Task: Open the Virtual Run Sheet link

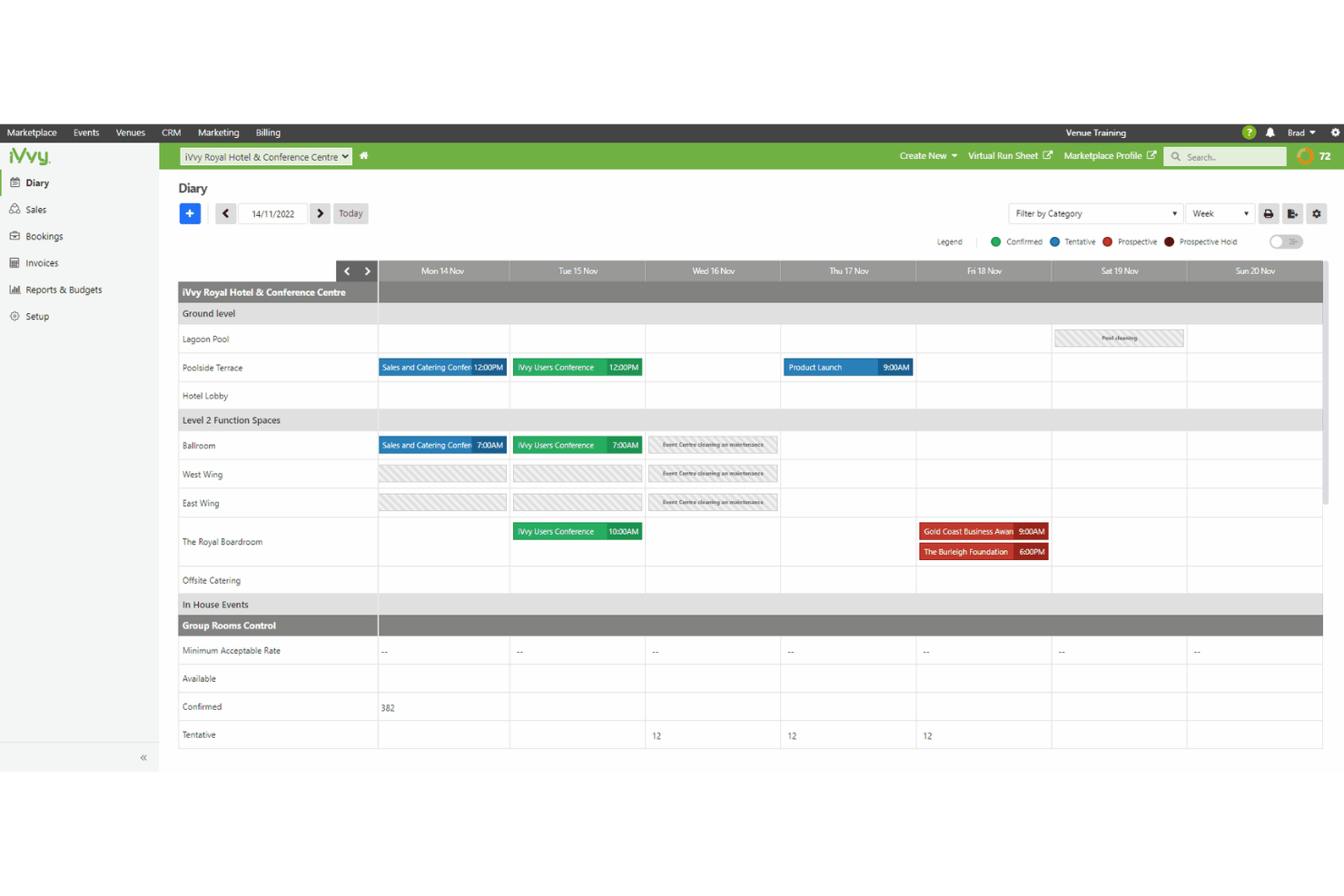Action: (x=1010, y=156)
